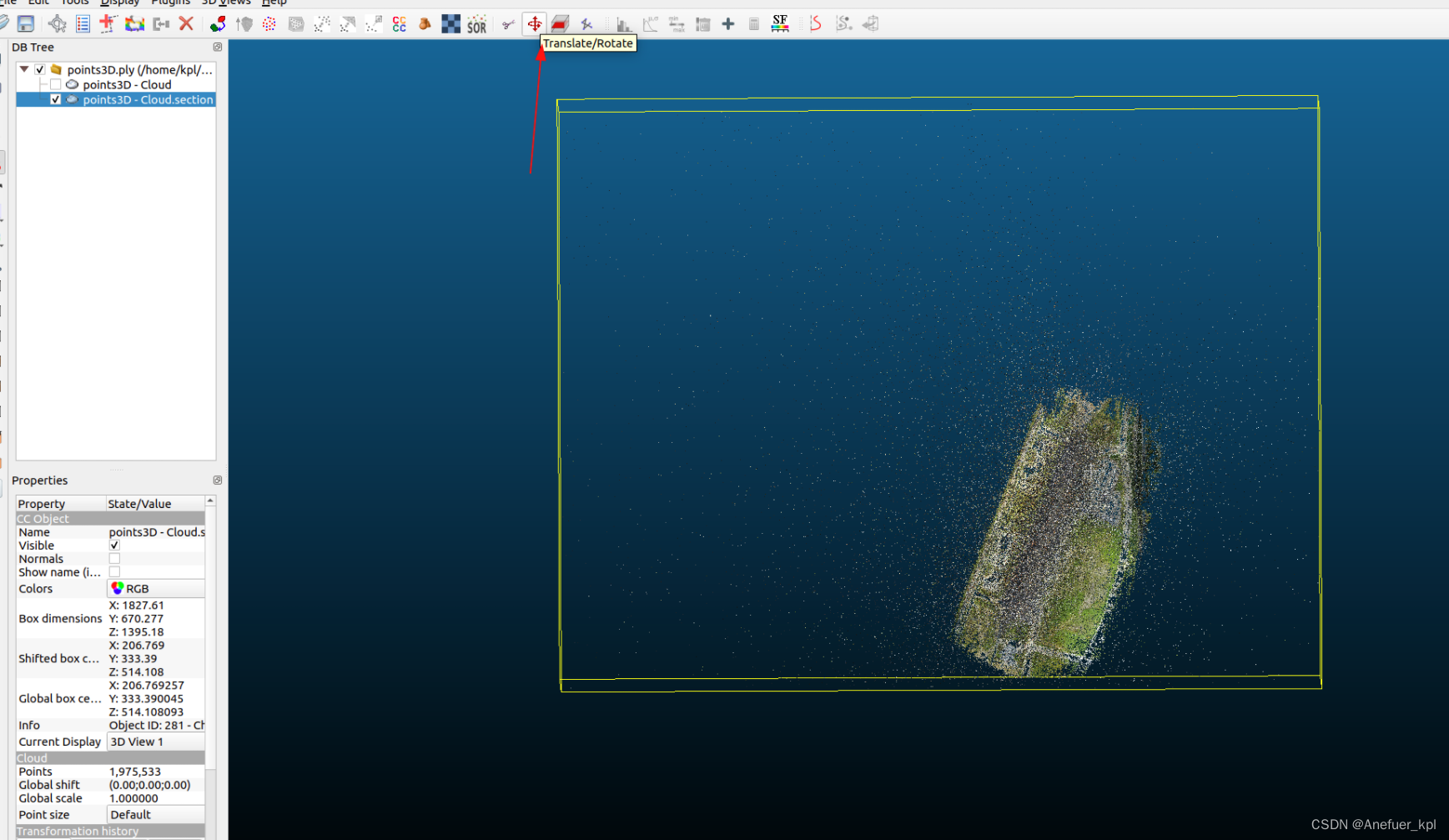Enable the Normals property checkbox
Screen dimensions: 1449x840
[114, 559]
